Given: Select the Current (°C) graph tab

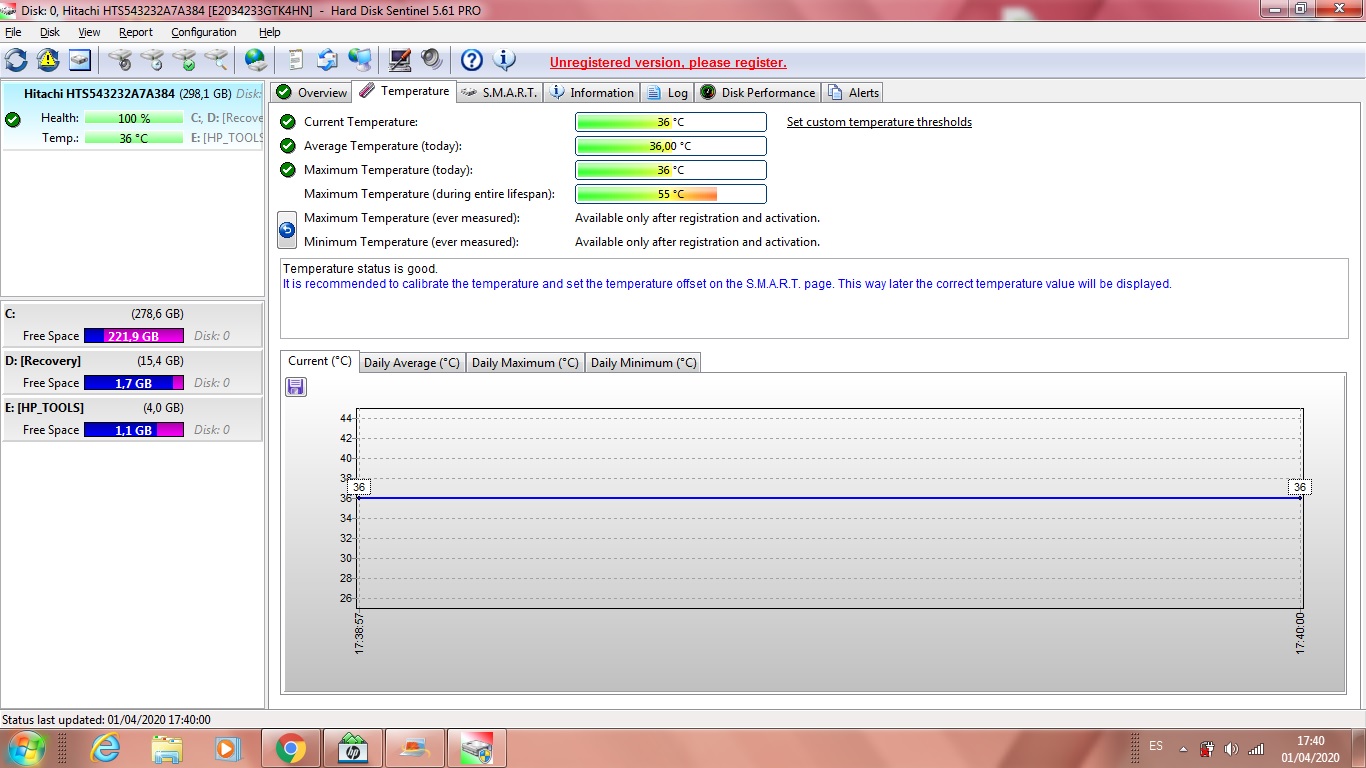Looking at the screenshot, I should [x=320, y=361].
